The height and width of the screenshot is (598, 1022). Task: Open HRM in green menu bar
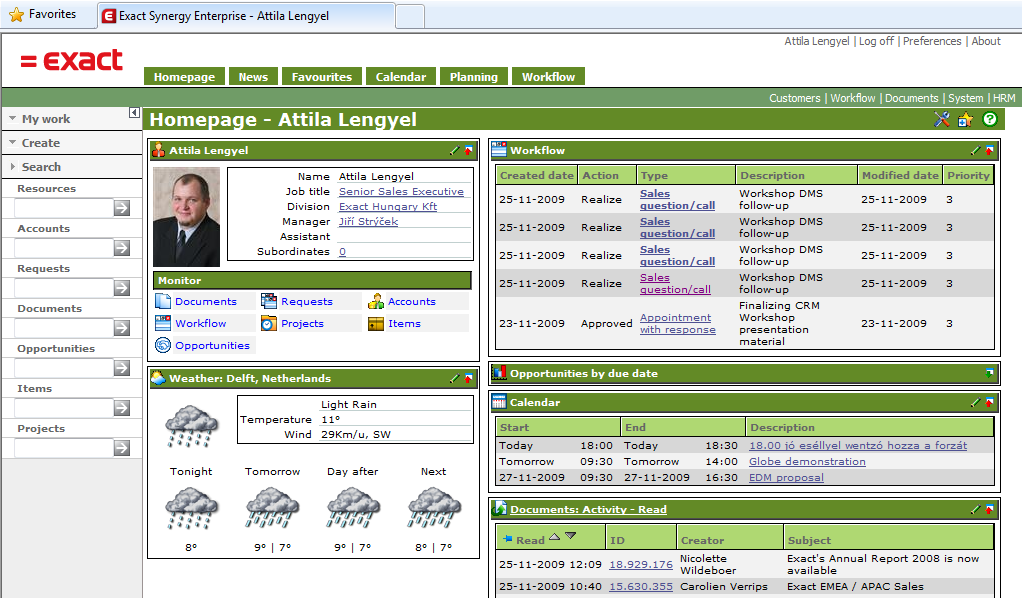pyautogui.click(x=1004, y=98)
